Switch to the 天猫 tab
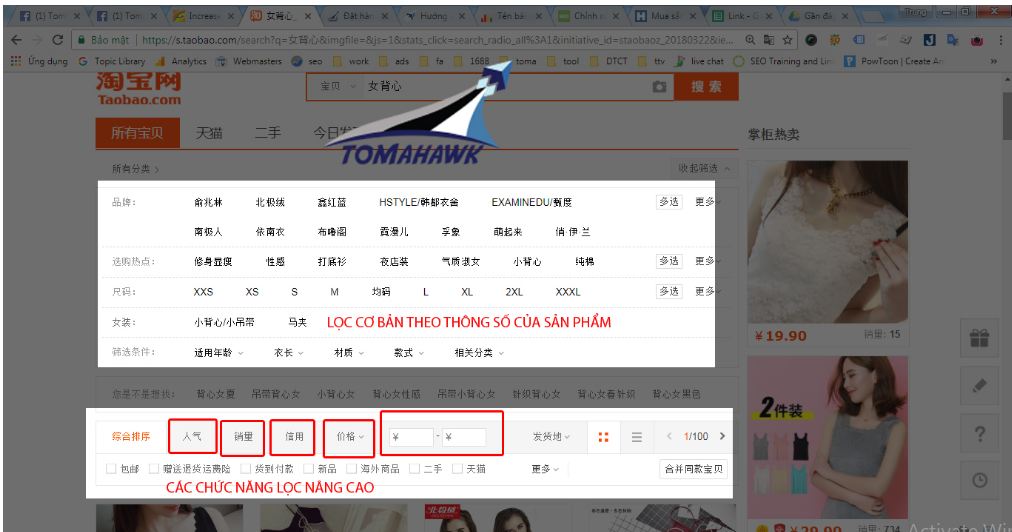The image size is (1012, 532). pos(209,133)
